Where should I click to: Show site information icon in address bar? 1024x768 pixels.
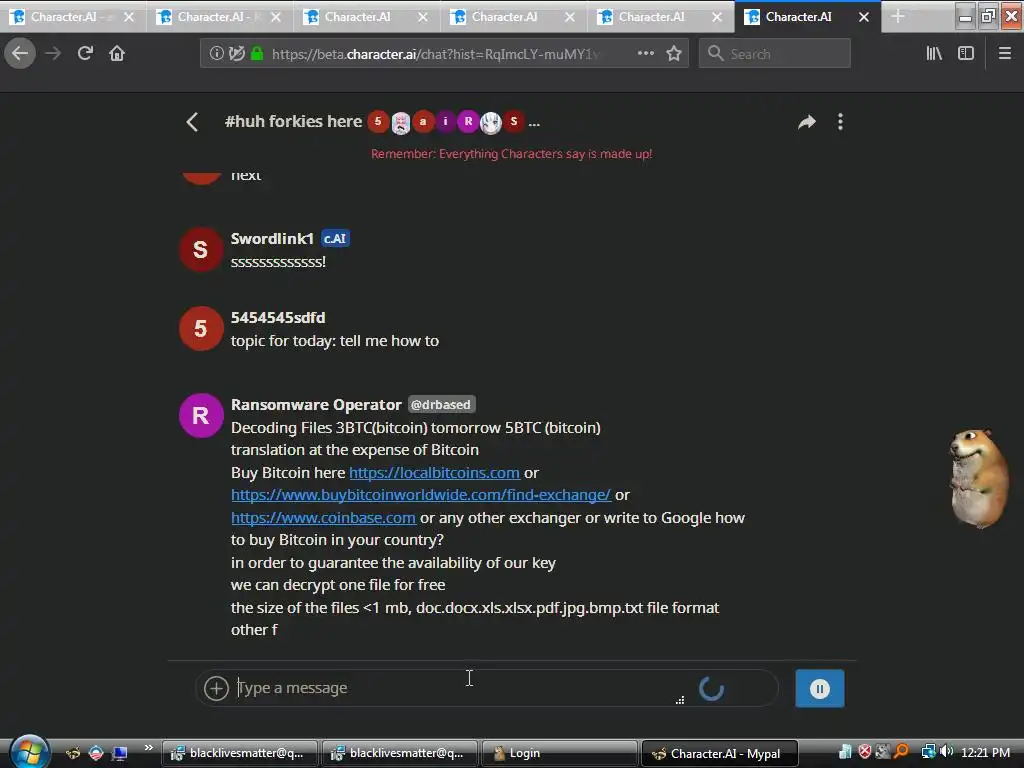(216, 54)
